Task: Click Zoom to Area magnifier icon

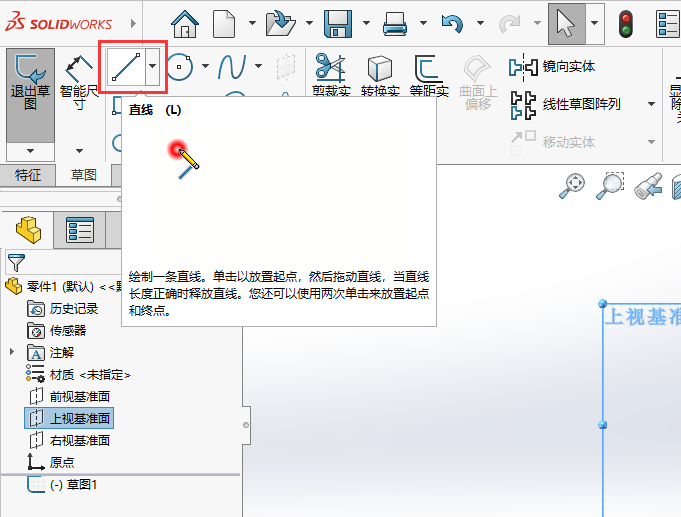Action: (610, 186)
